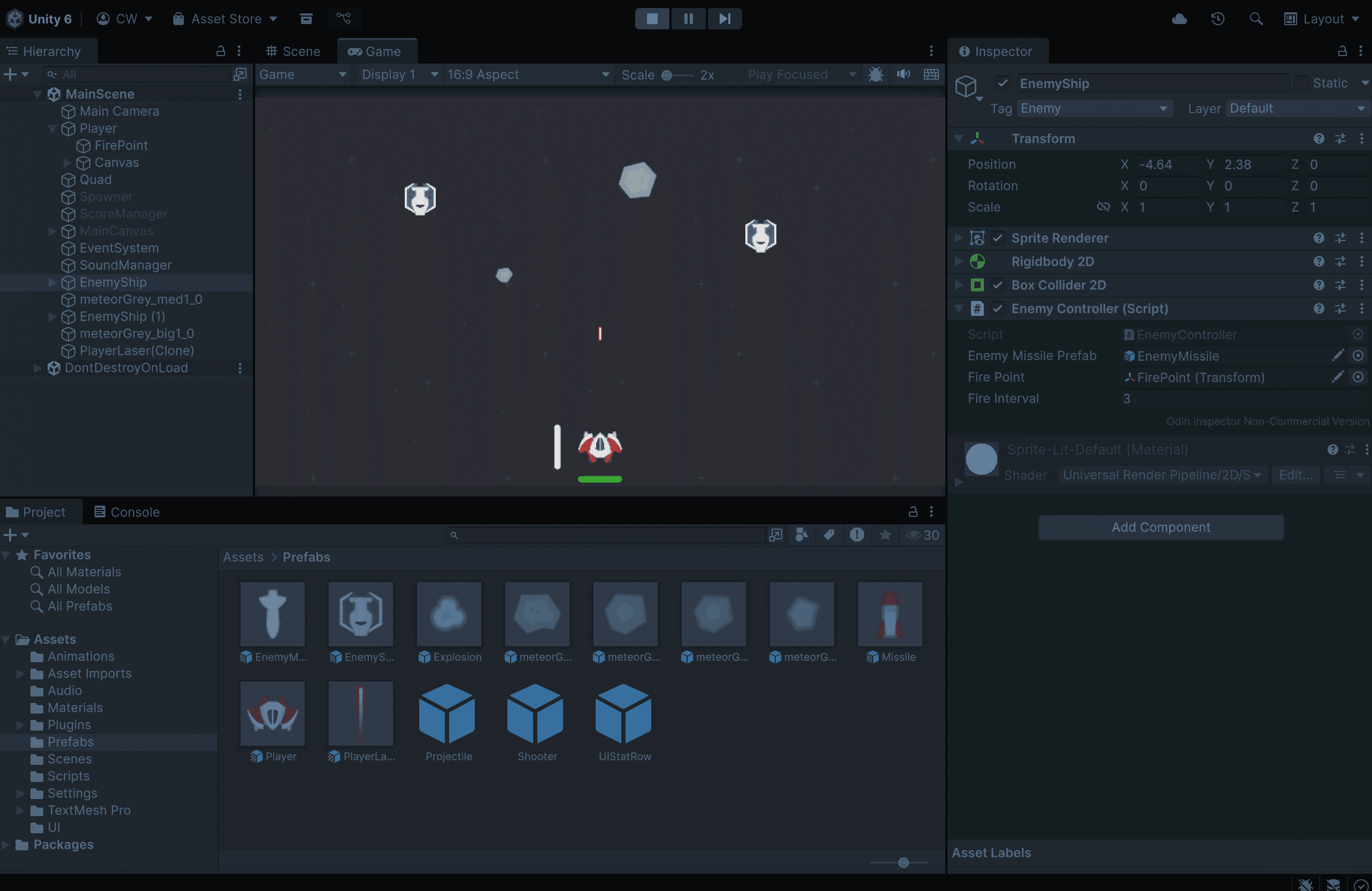Image resolution: width=1372 pixels, height=891 pixels.
Task: Click the Game view debug bug icon
Action: (x=876, y=74)
